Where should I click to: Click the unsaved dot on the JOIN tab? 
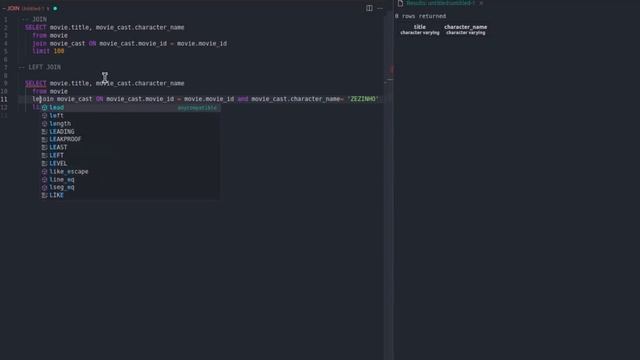(55, 8)
